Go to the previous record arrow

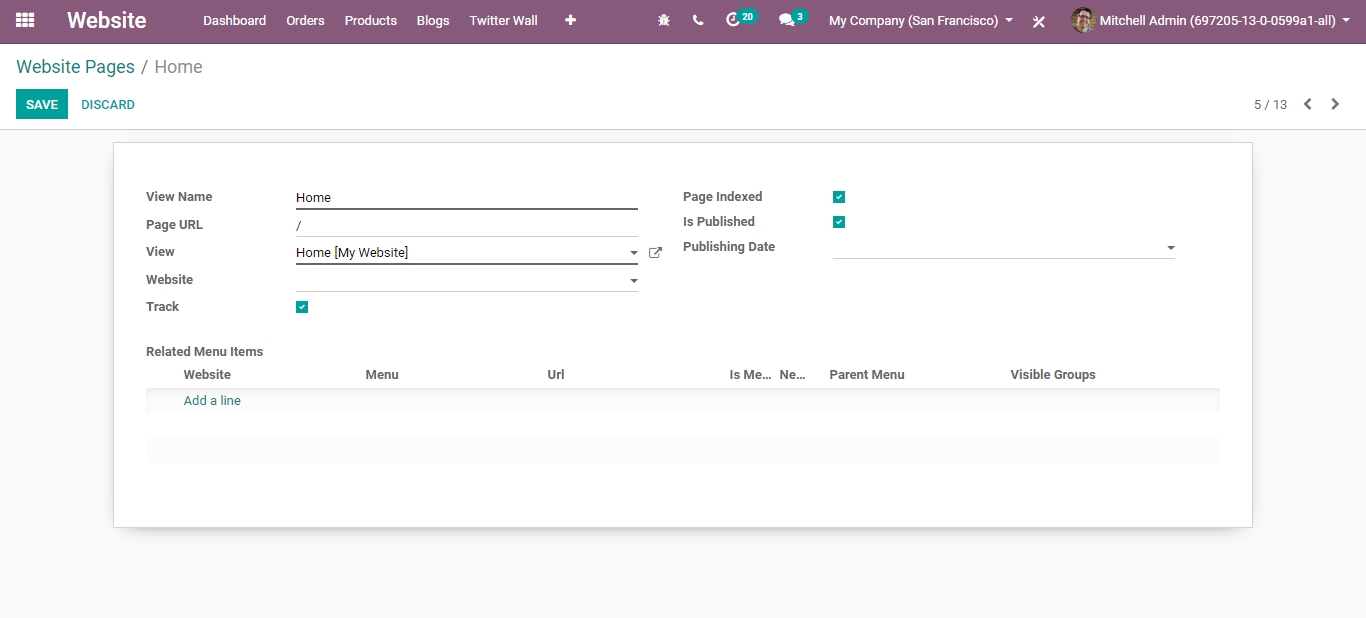point(1307,104)
